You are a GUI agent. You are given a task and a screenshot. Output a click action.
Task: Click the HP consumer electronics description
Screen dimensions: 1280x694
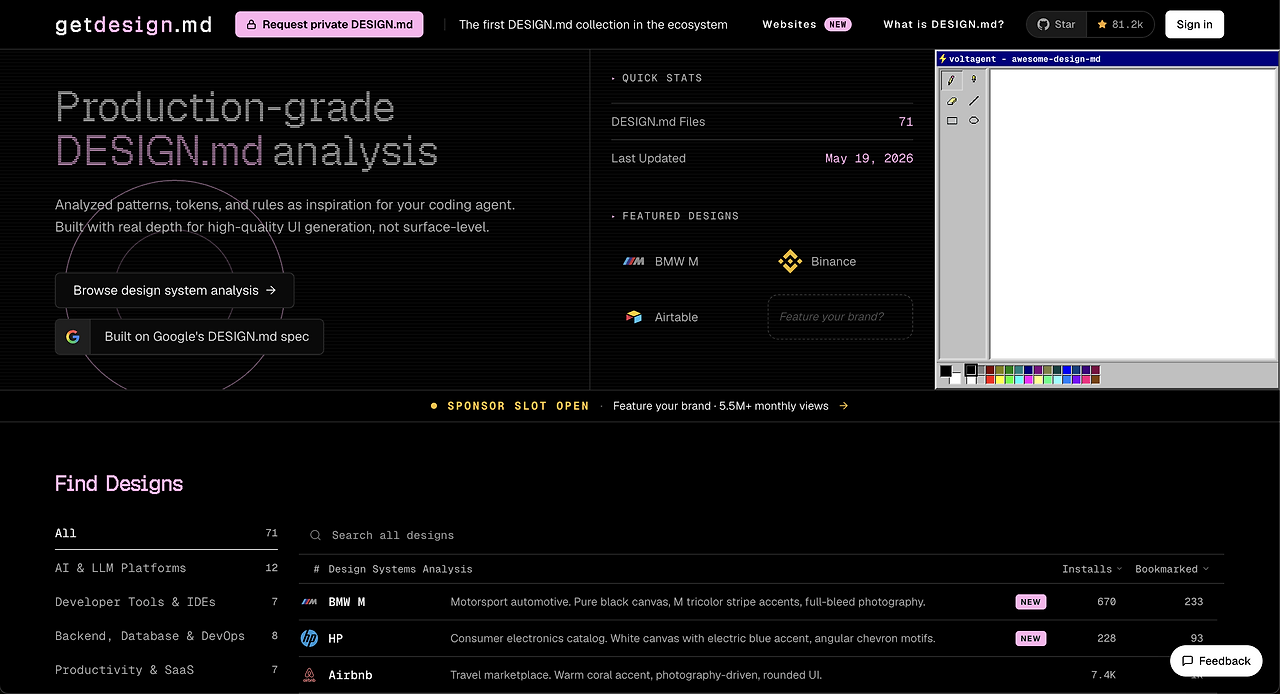(x=693, y=638)
